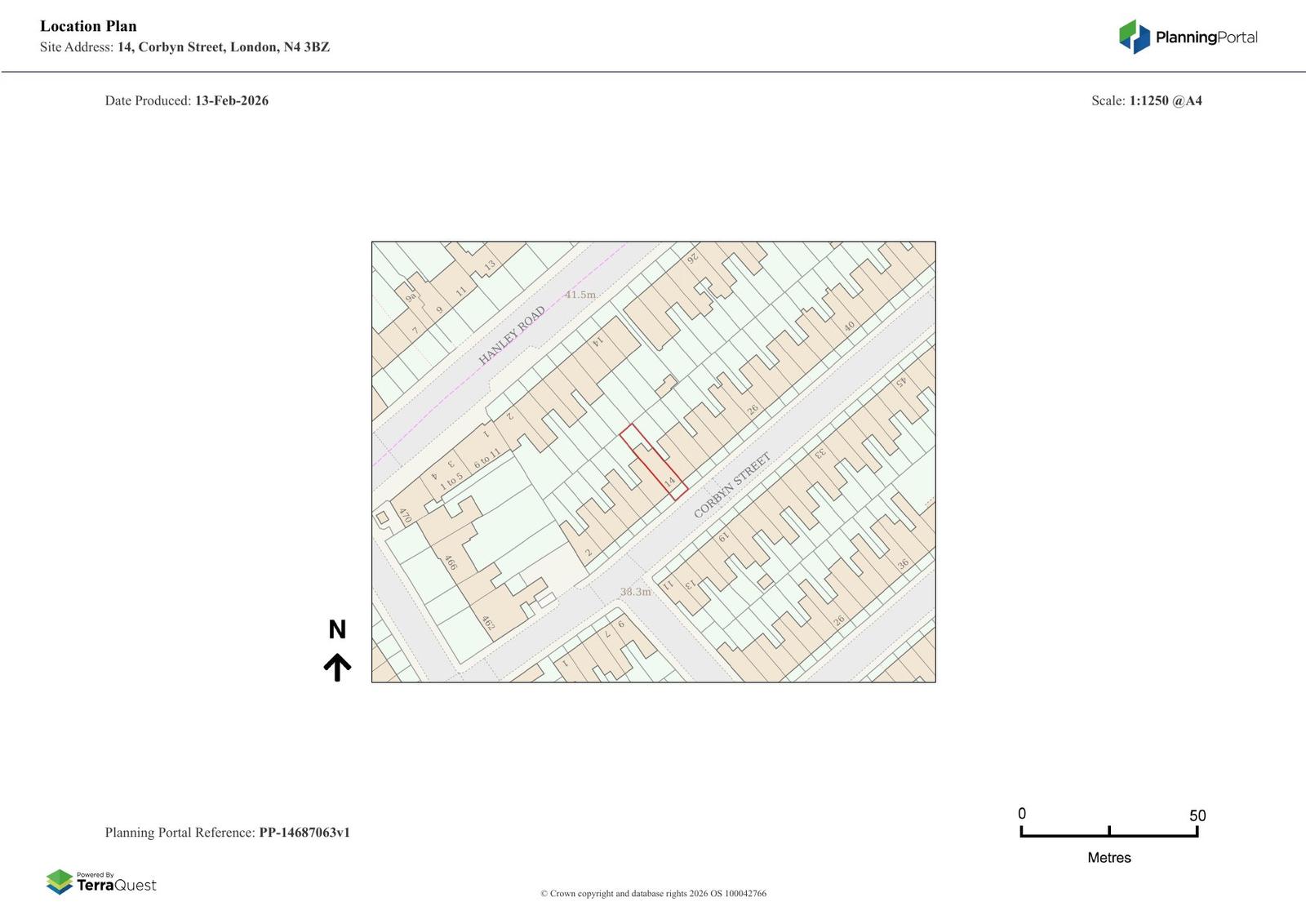Click the 38.3m spot height label
This screenshot has width=1306, height=924.
click(635, 592)
